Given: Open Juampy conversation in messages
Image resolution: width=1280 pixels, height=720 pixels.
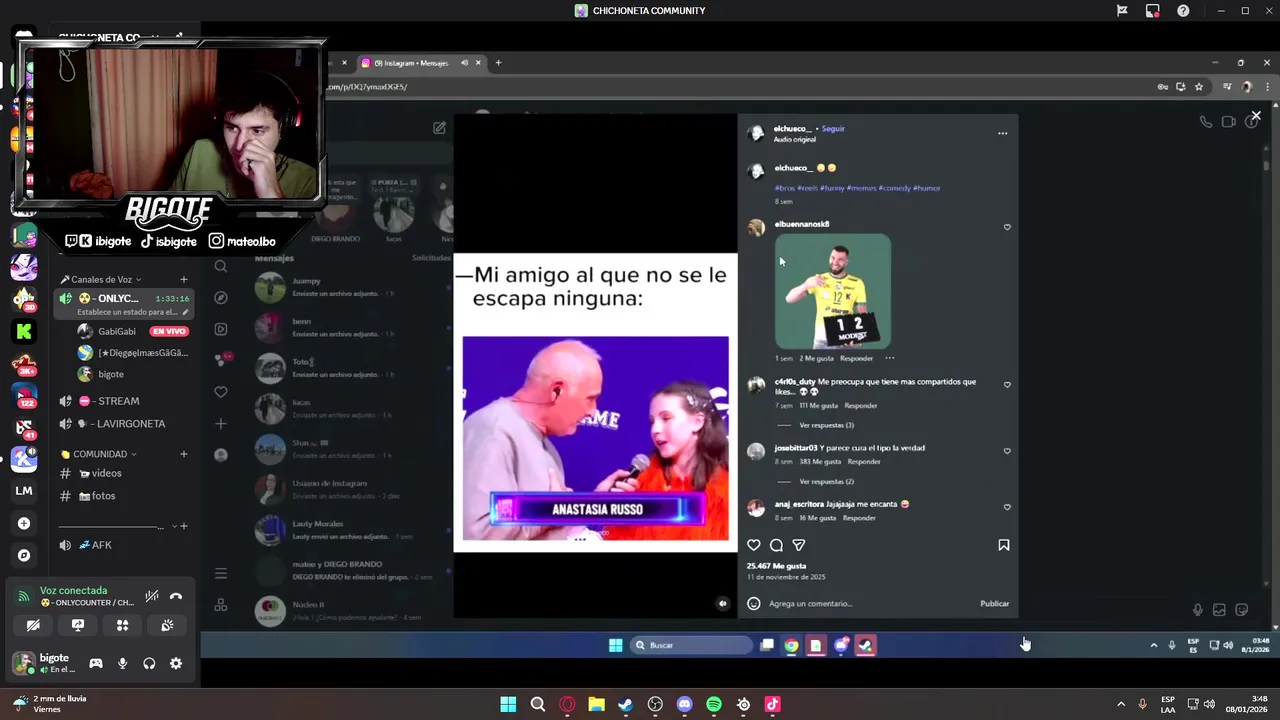Looking at the screenshot, I should click(x=350, y=287).
